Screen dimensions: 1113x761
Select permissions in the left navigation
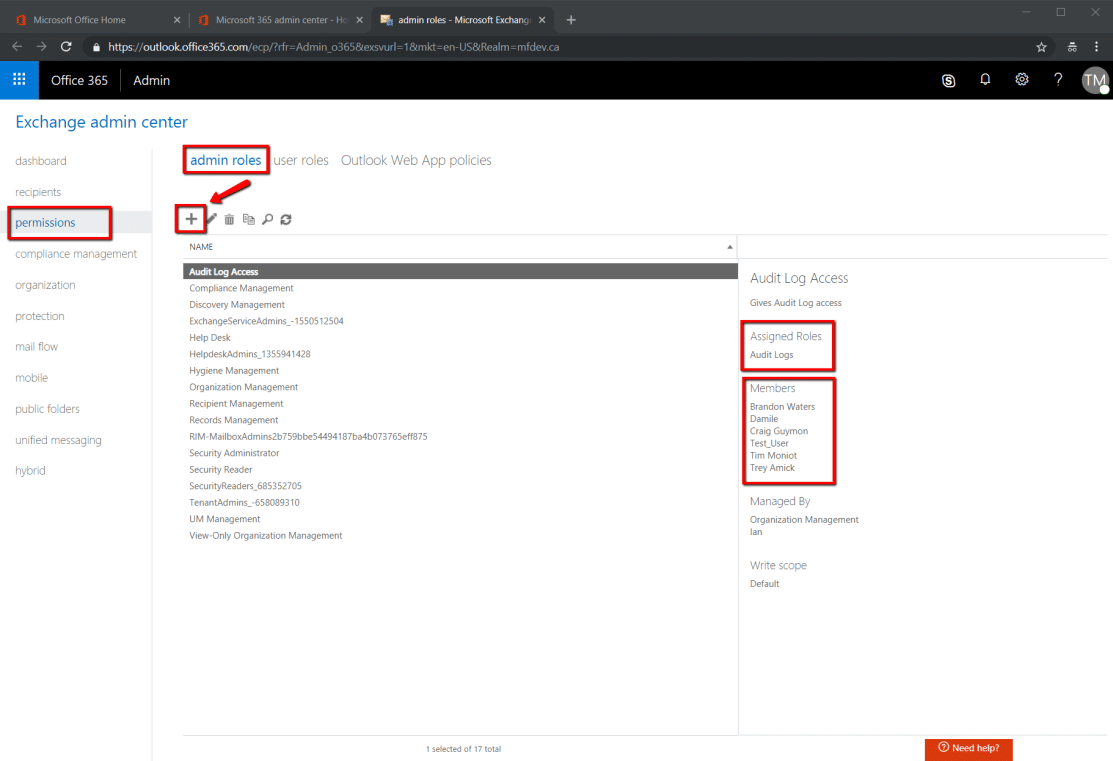[45, 223]
